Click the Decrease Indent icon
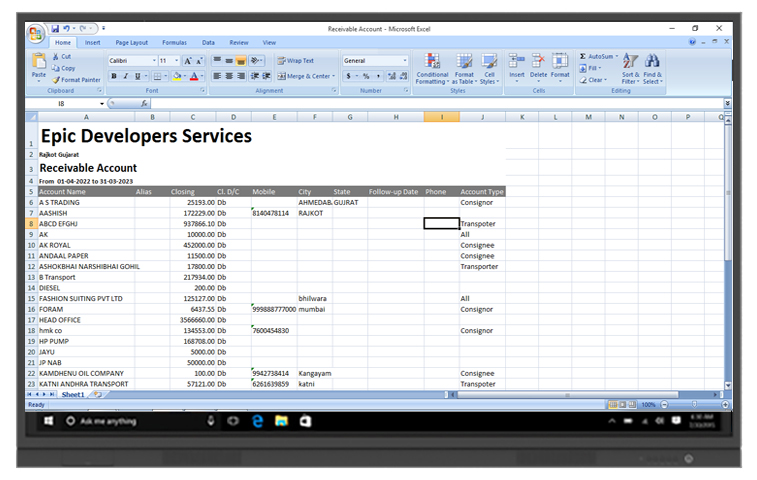Image resolution: width=757 pixels, height=480 pixels. click(254, 76)
